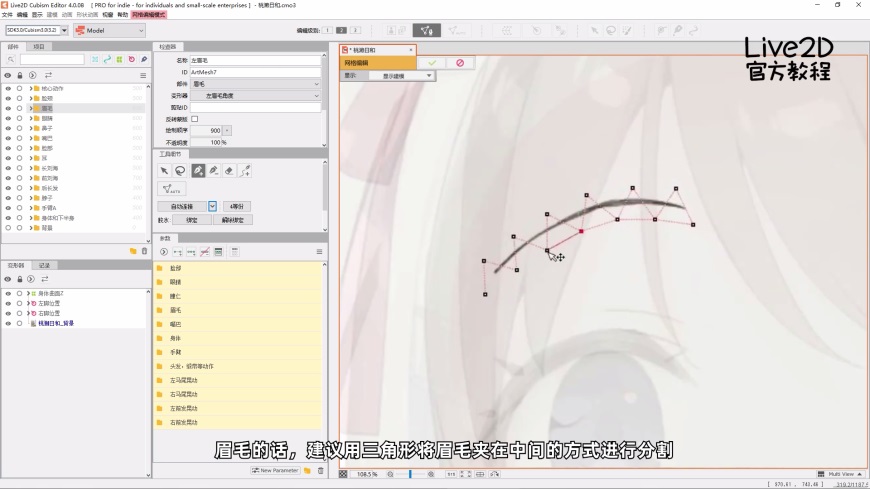Click the active manual mesh edit toolbar icon
The width and height of the screenshot is (870, 489).
427,31
